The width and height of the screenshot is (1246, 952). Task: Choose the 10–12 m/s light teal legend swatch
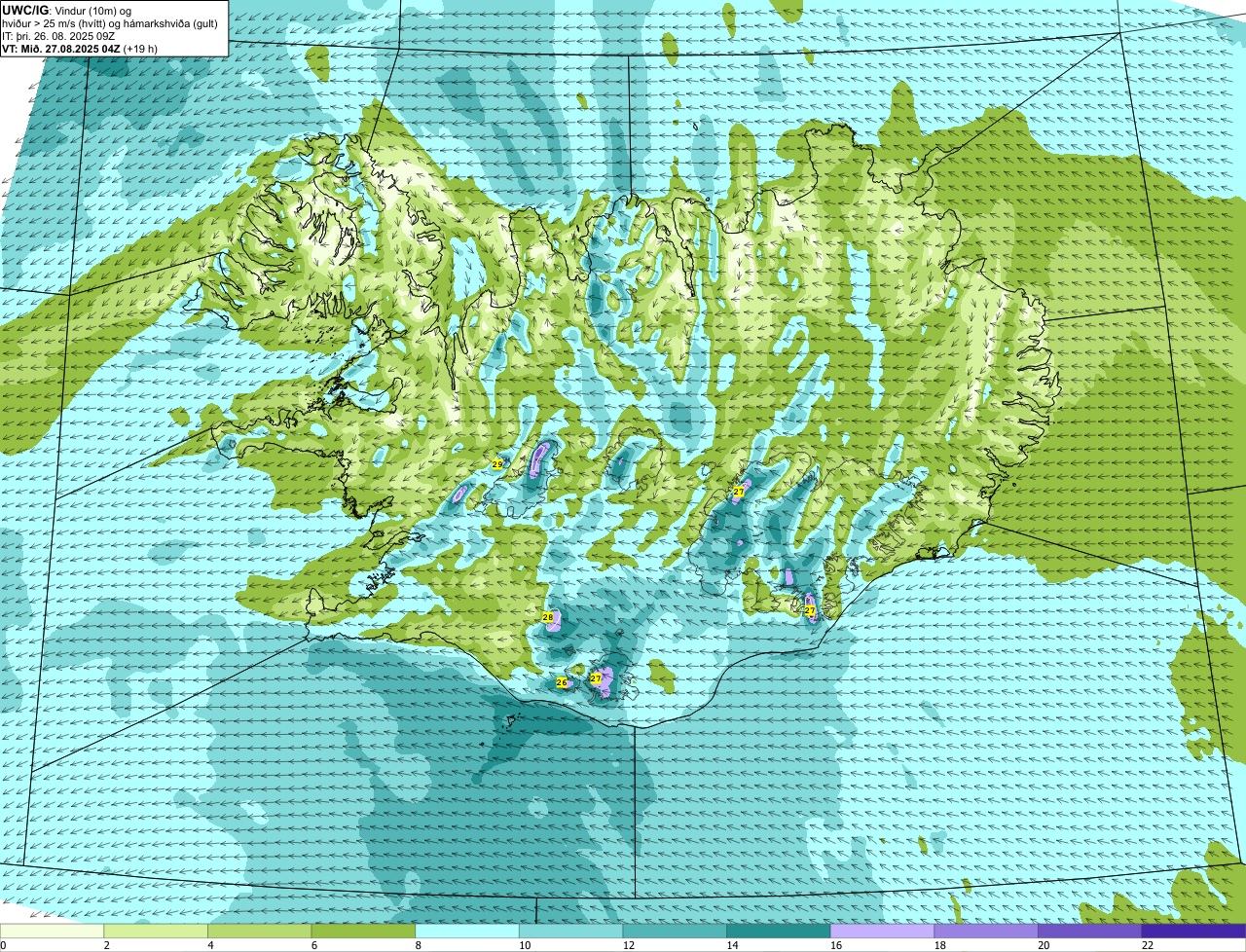pos(571,932)
